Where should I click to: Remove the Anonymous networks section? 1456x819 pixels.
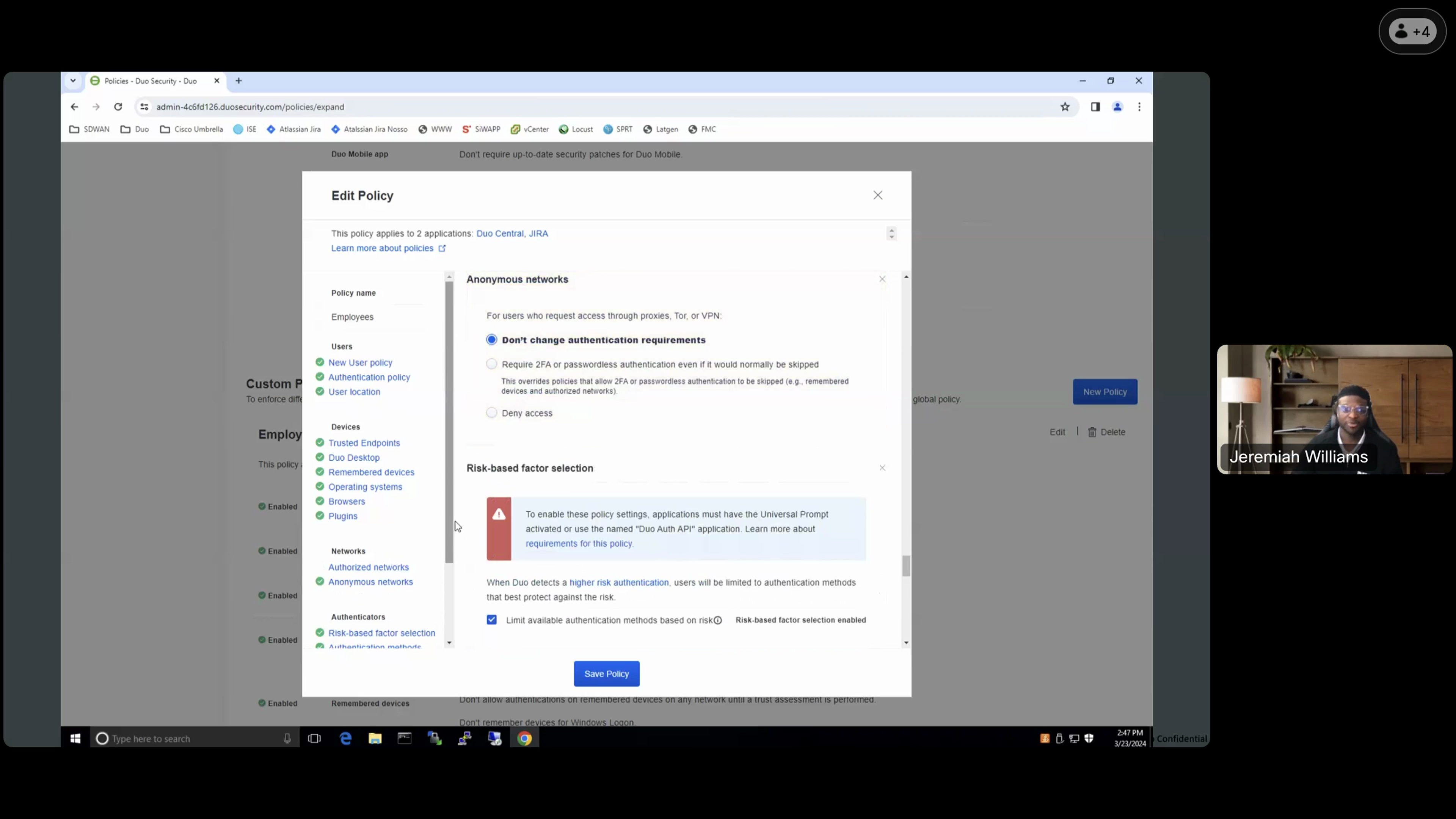coord(882,279)
